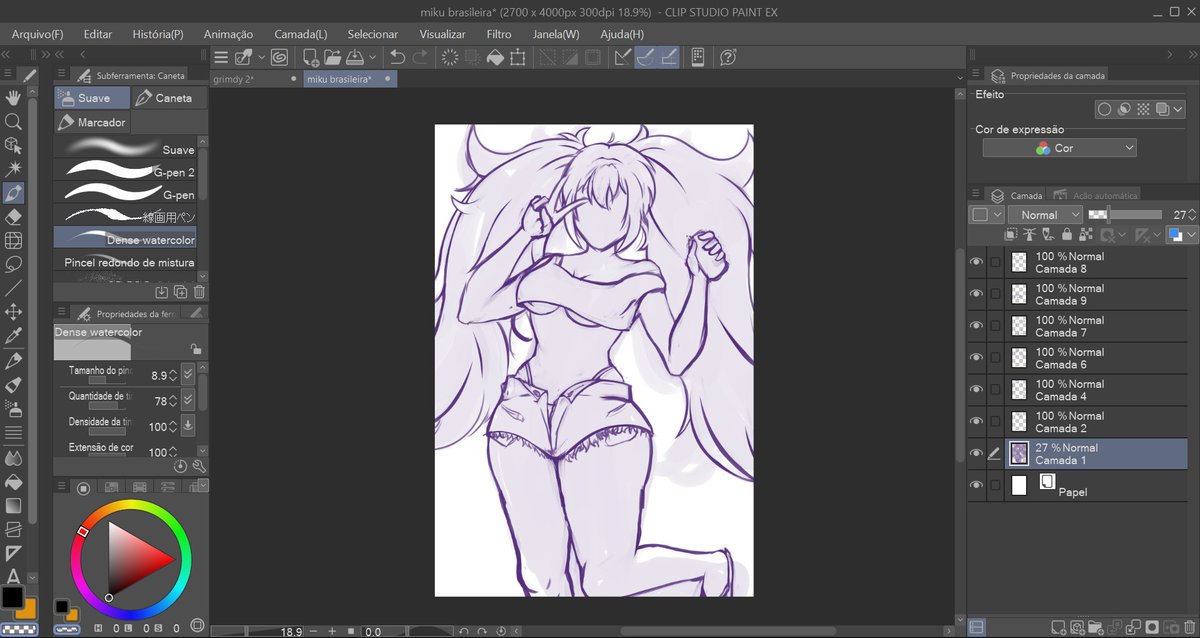
Task: Open the Quantidade de tinta dropdown
Action: (187, 400)
